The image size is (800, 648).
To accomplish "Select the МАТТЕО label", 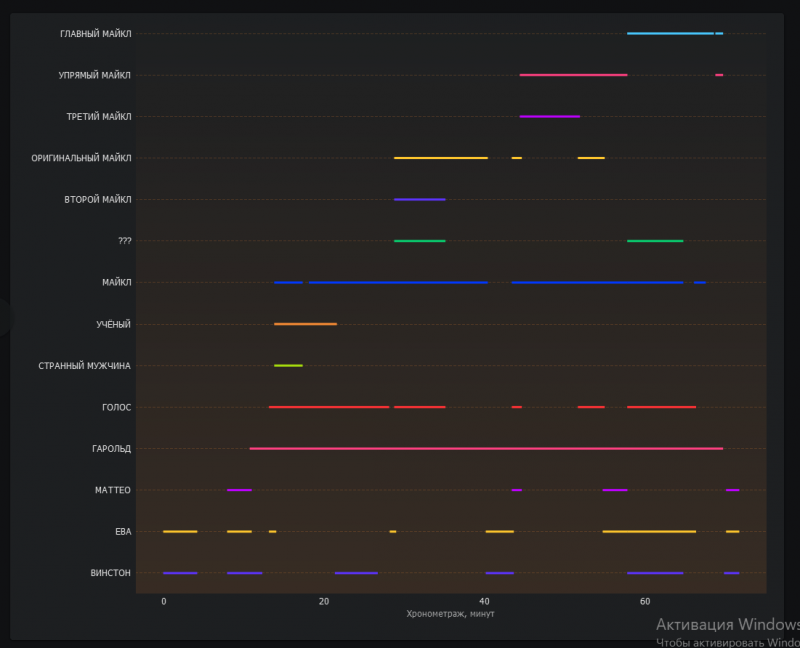I will point(113,490).
